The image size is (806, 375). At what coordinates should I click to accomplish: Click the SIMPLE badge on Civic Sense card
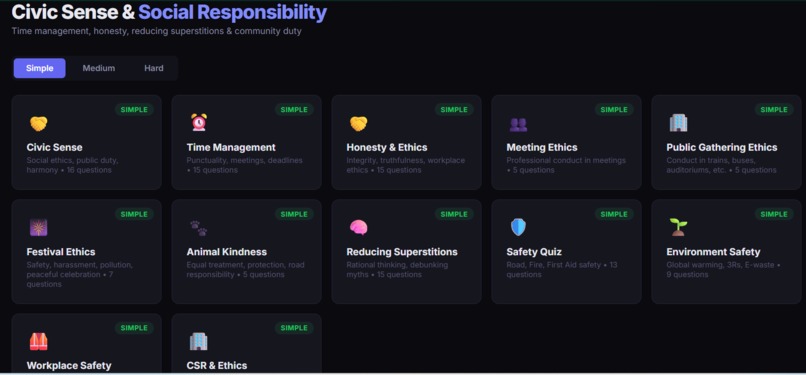134,109
